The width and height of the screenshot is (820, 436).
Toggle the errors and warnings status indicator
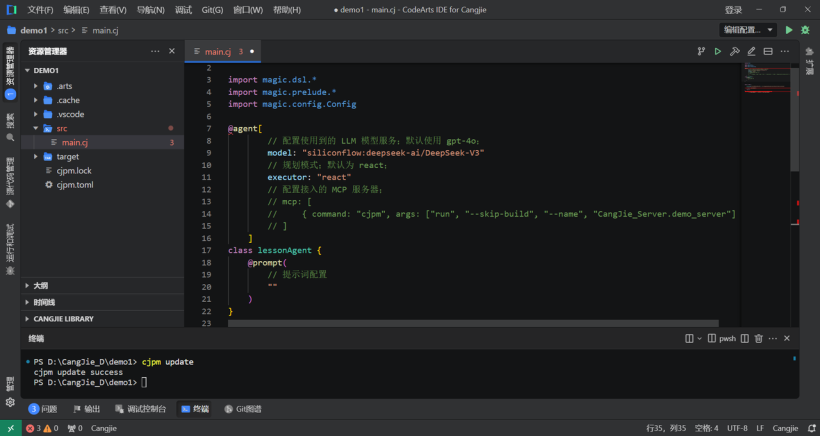pos(42,428)
